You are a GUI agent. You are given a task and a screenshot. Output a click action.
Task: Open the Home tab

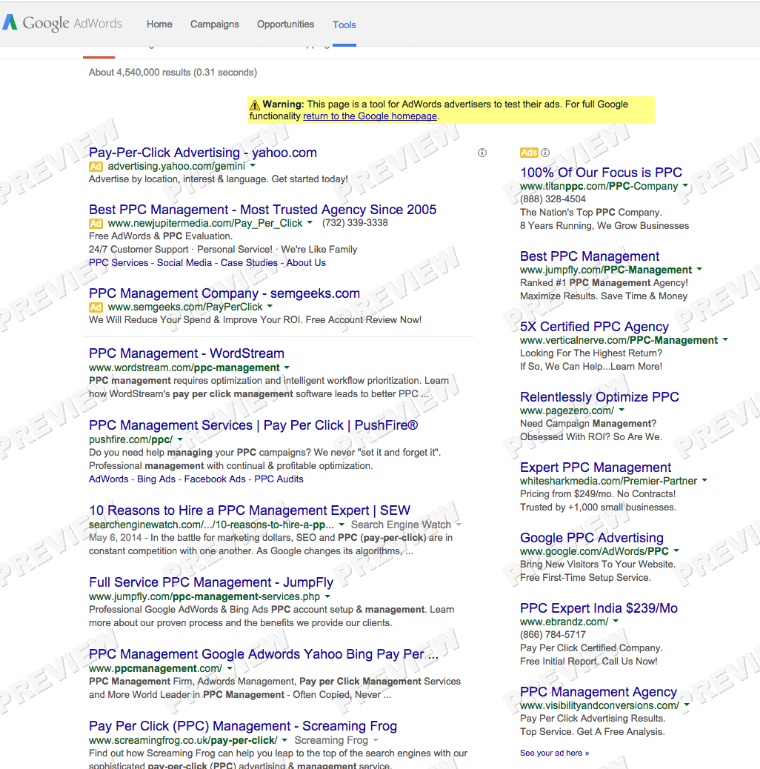coord(159,24)
